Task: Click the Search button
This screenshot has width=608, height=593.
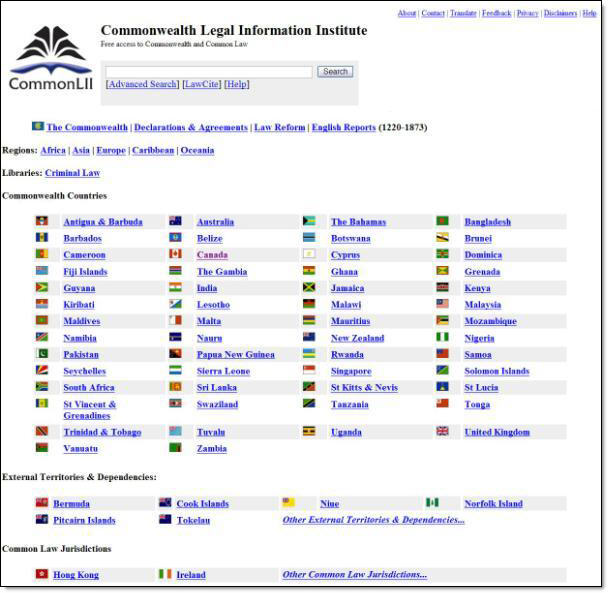Action: [x=335, y=72]
